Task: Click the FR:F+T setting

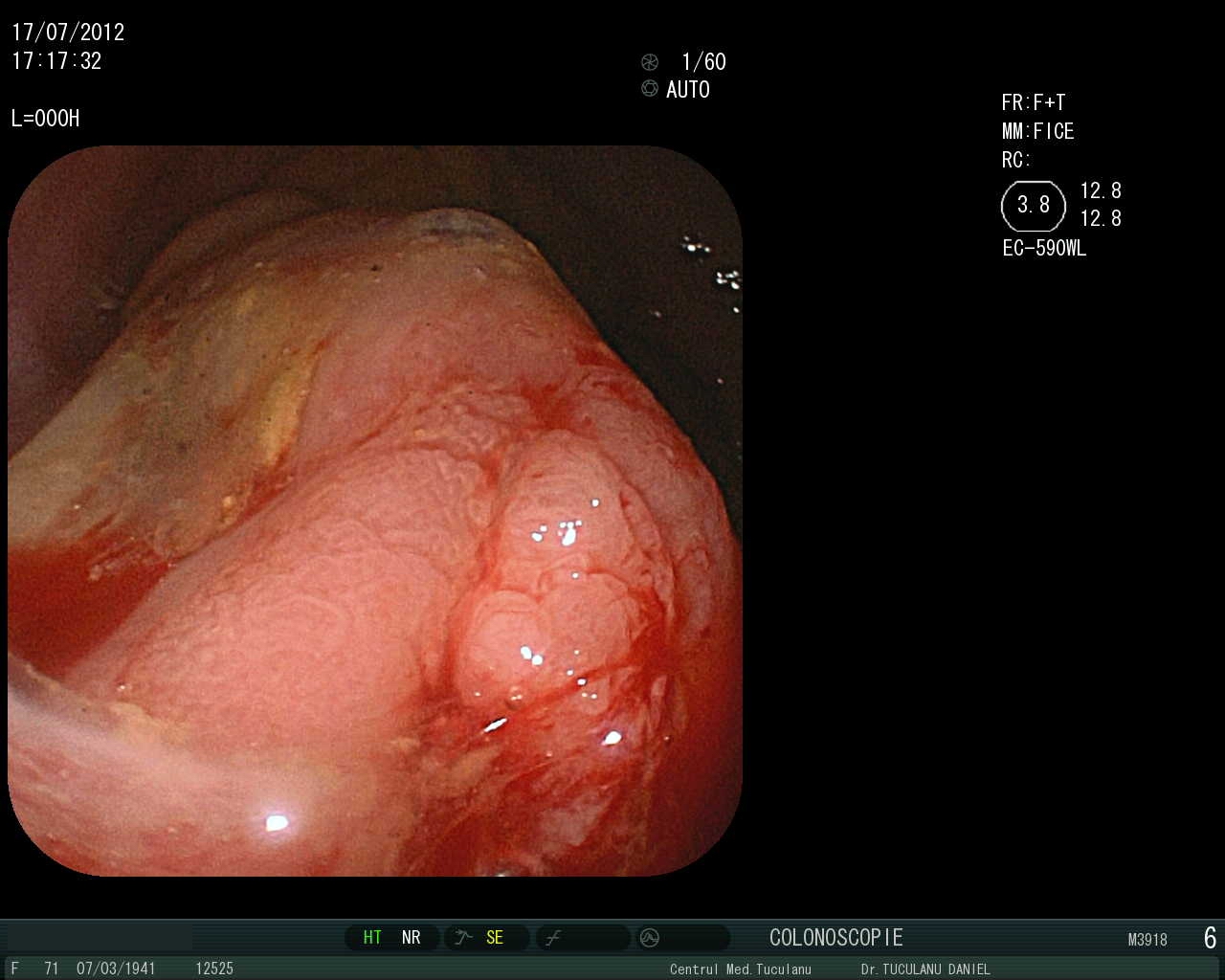Action: [1034, 102]
